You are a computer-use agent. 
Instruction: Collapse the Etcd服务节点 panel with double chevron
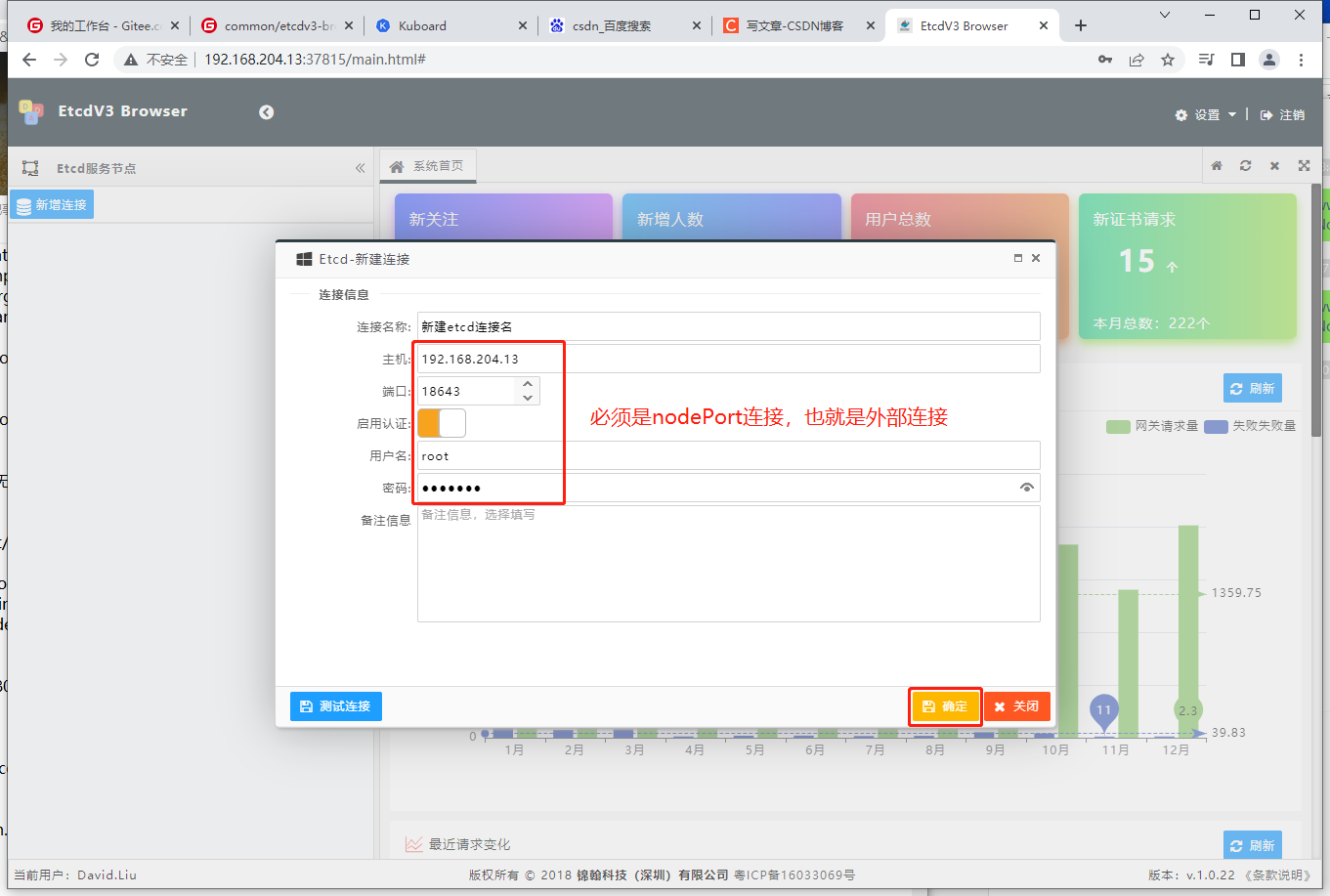tap(360, 168)
